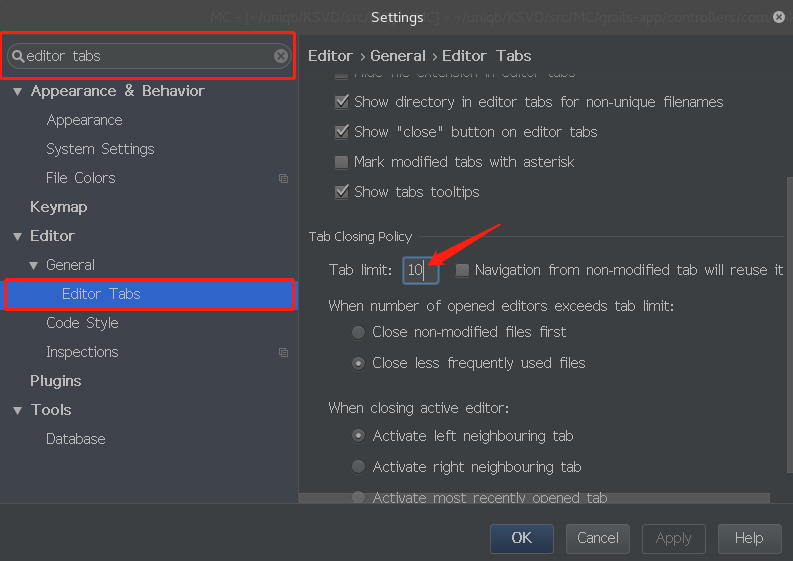This screenshot has height=561, width=793.
Task: Collapse the Editor tree node
Action: coord(18,236)
